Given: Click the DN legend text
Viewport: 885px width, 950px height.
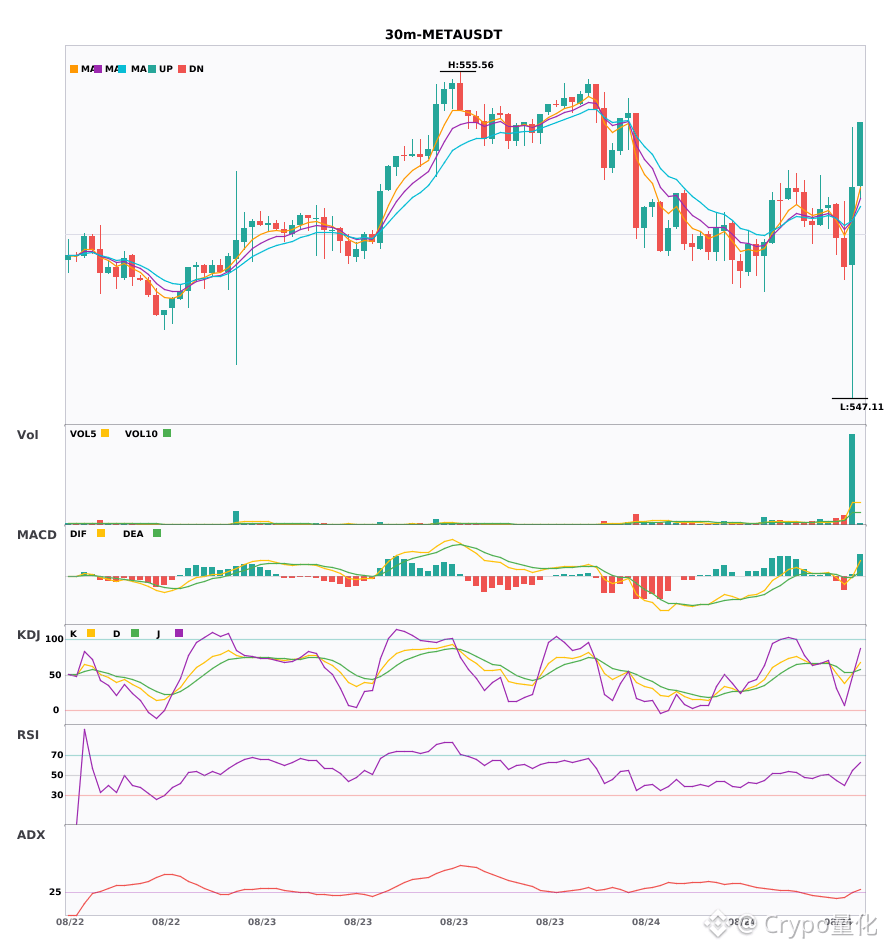Looking at the screenshot, I should 196,69.
